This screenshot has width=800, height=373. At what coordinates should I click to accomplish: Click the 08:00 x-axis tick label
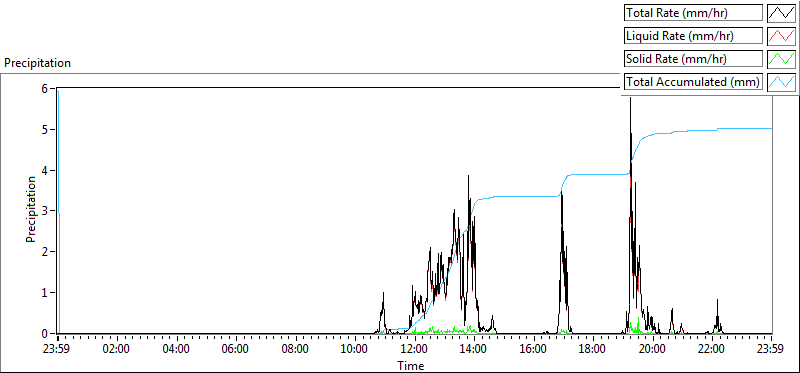pyautogui.click(x=296, y=350)
